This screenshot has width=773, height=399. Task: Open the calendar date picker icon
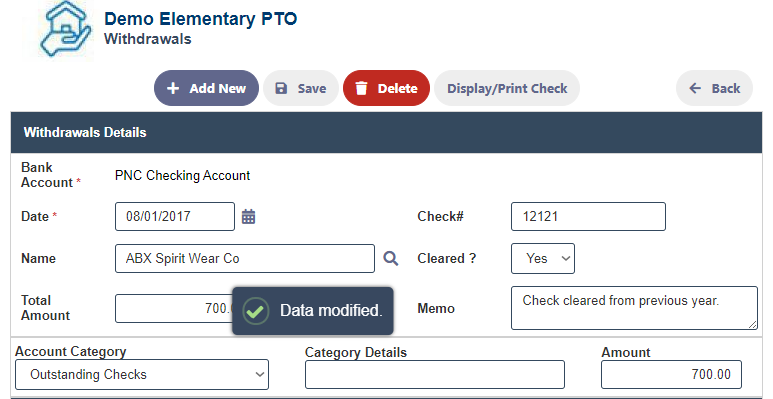(248, 217)
